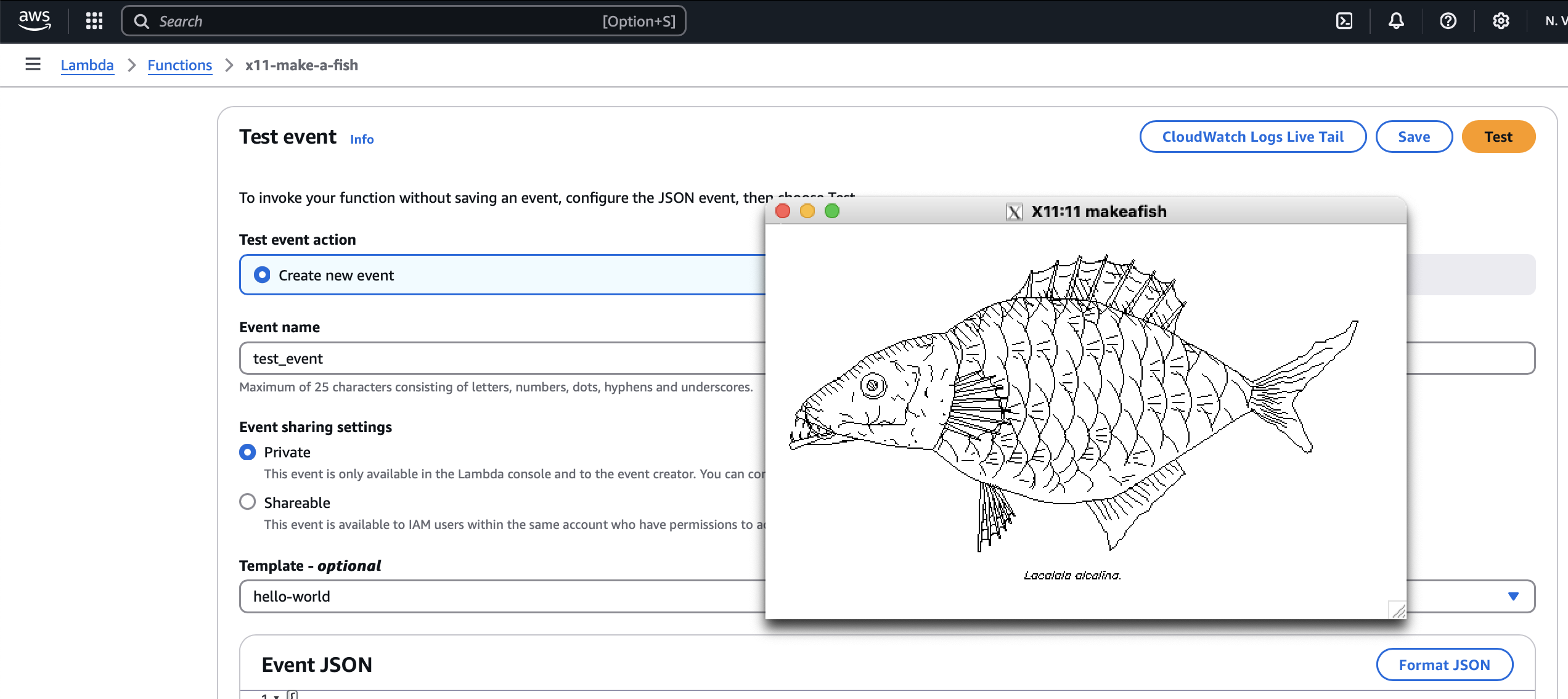Click the resize grip of makeafish window
The image size is (1568, 699).
(x=1397, y=610)
